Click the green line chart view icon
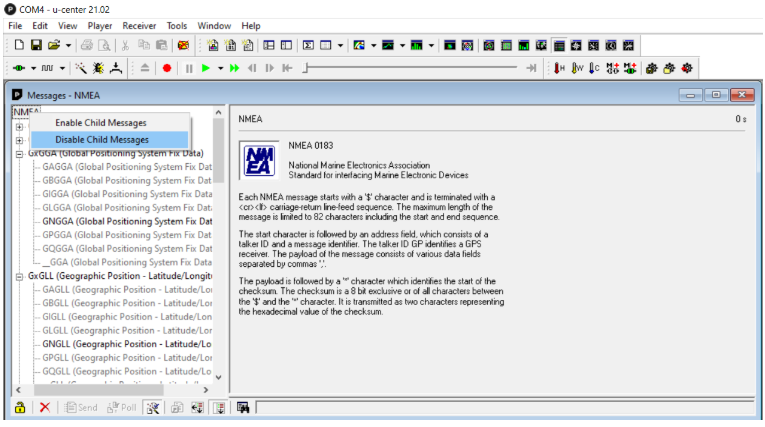 tap(388, 45)
